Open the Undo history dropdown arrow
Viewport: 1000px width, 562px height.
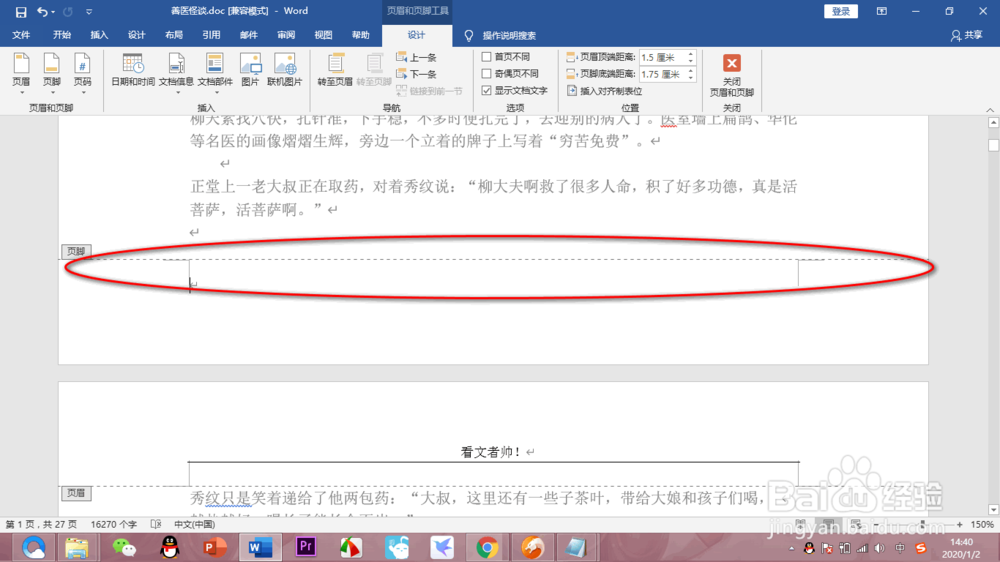53,11
